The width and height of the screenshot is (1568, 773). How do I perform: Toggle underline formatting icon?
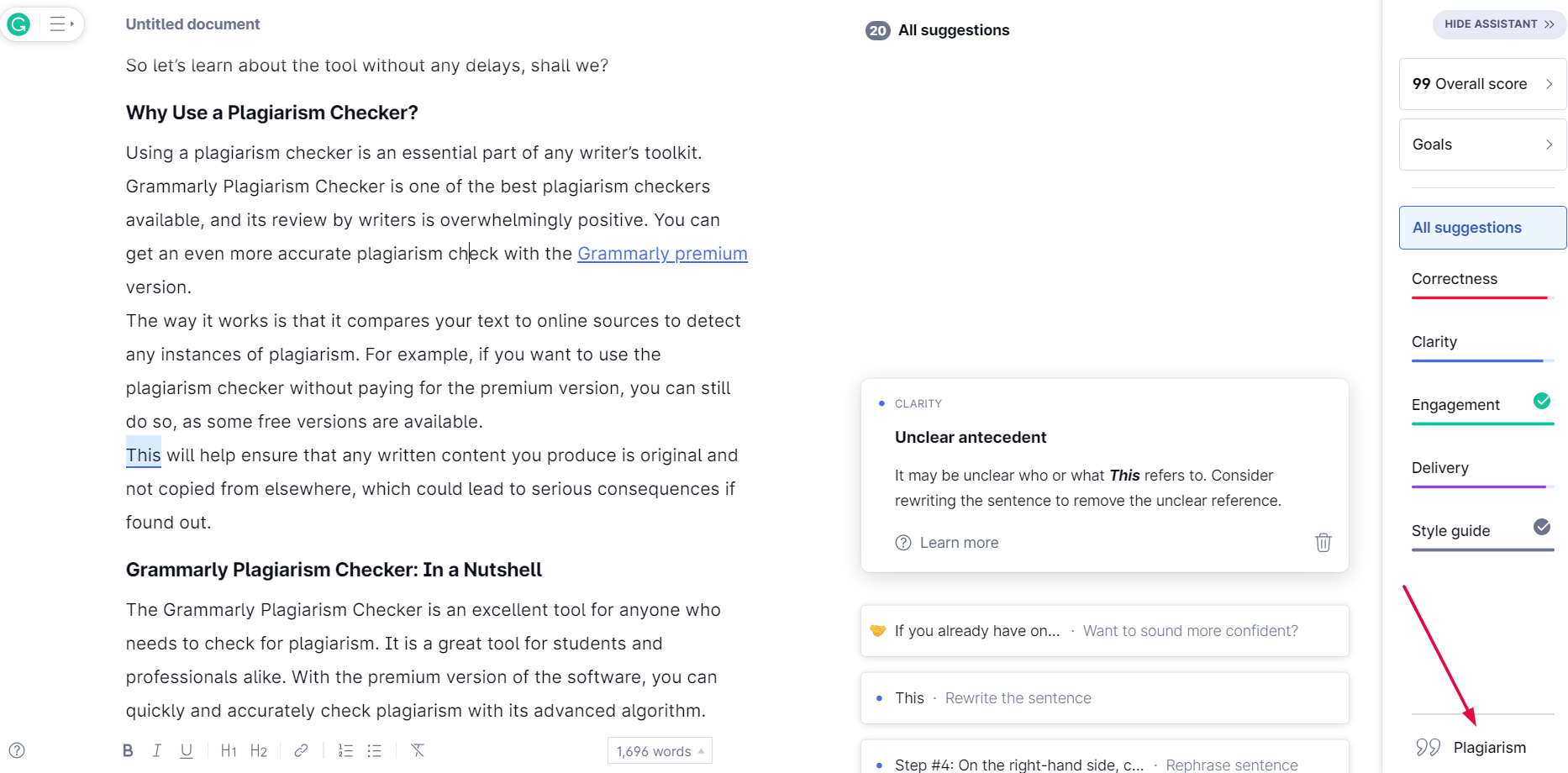coord(187,750)
